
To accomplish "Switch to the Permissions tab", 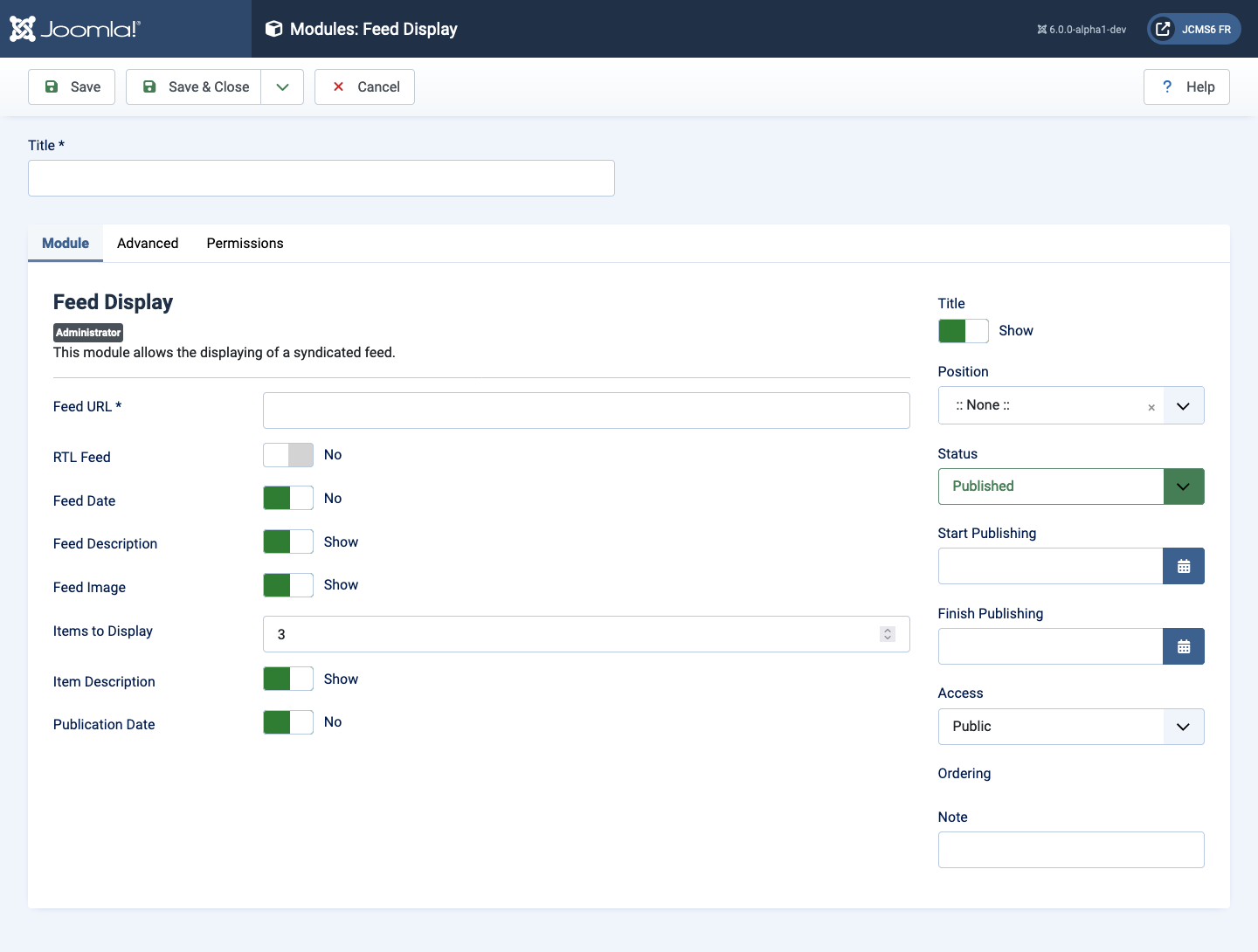I will [245, 244].
